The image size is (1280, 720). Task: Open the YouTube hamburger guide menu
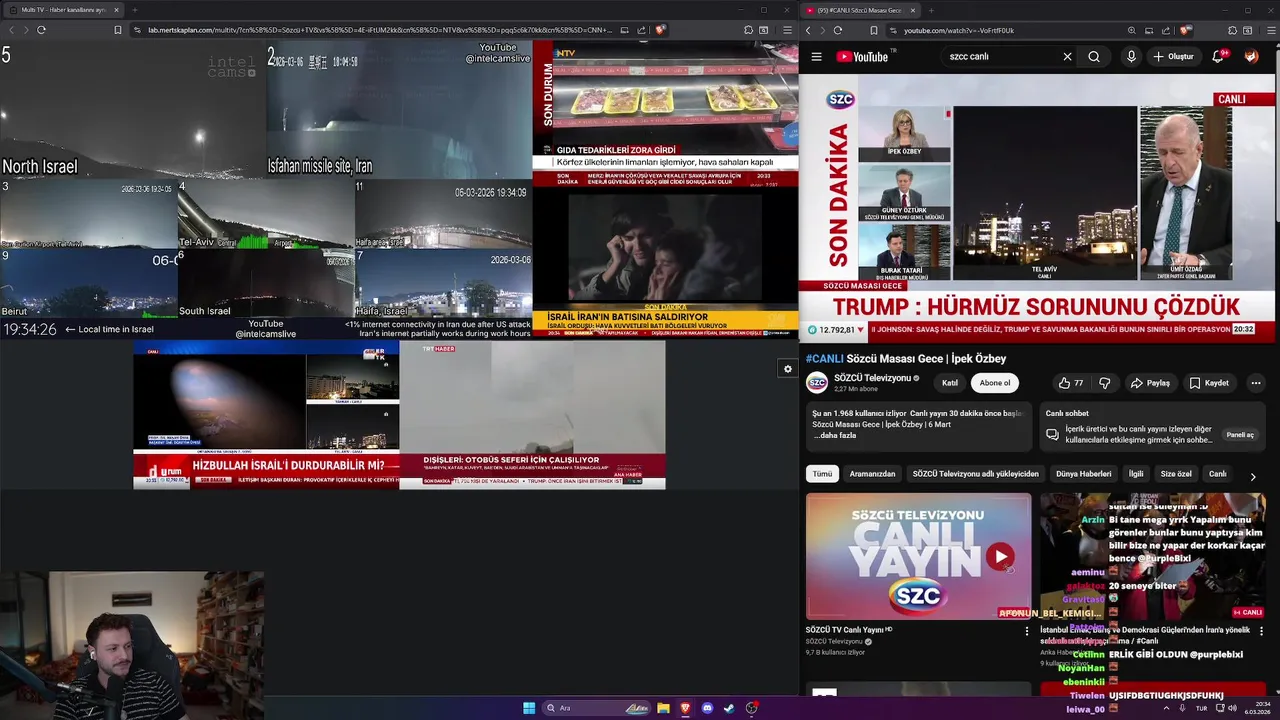(x=816, y=57)
